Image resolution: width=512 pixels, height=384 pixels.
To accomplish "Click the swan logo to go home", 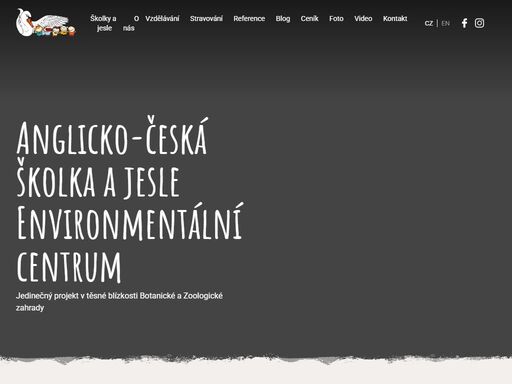I will coord(46,23).
